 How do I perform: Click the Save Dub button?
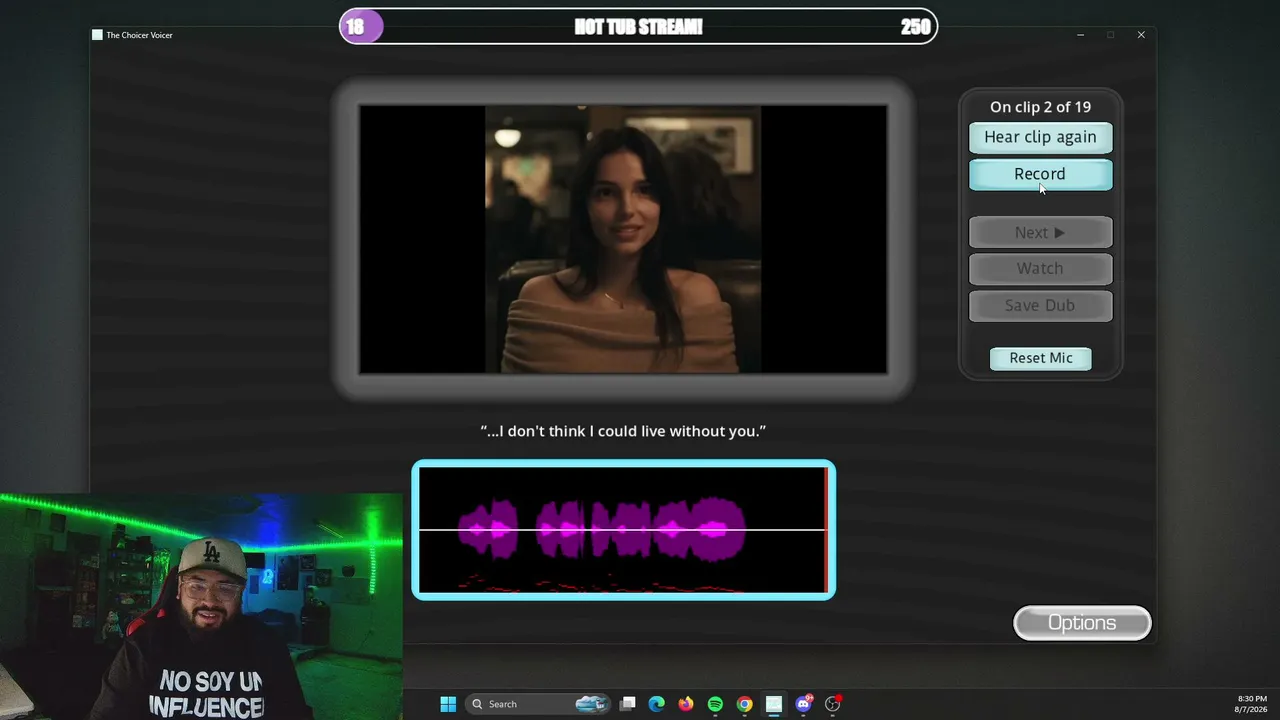pos(1040,305)
